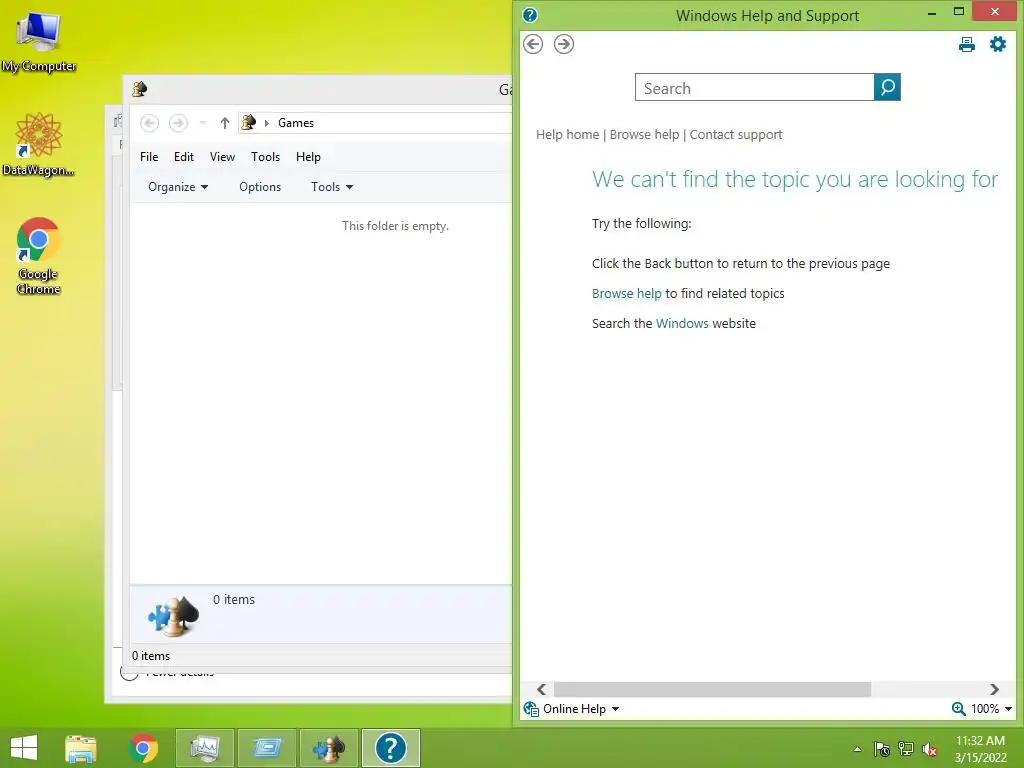Viewport: 1024px width, 768px height.
Task: Open recent locations dropdown in Games window
Action: tap(202, 123)
